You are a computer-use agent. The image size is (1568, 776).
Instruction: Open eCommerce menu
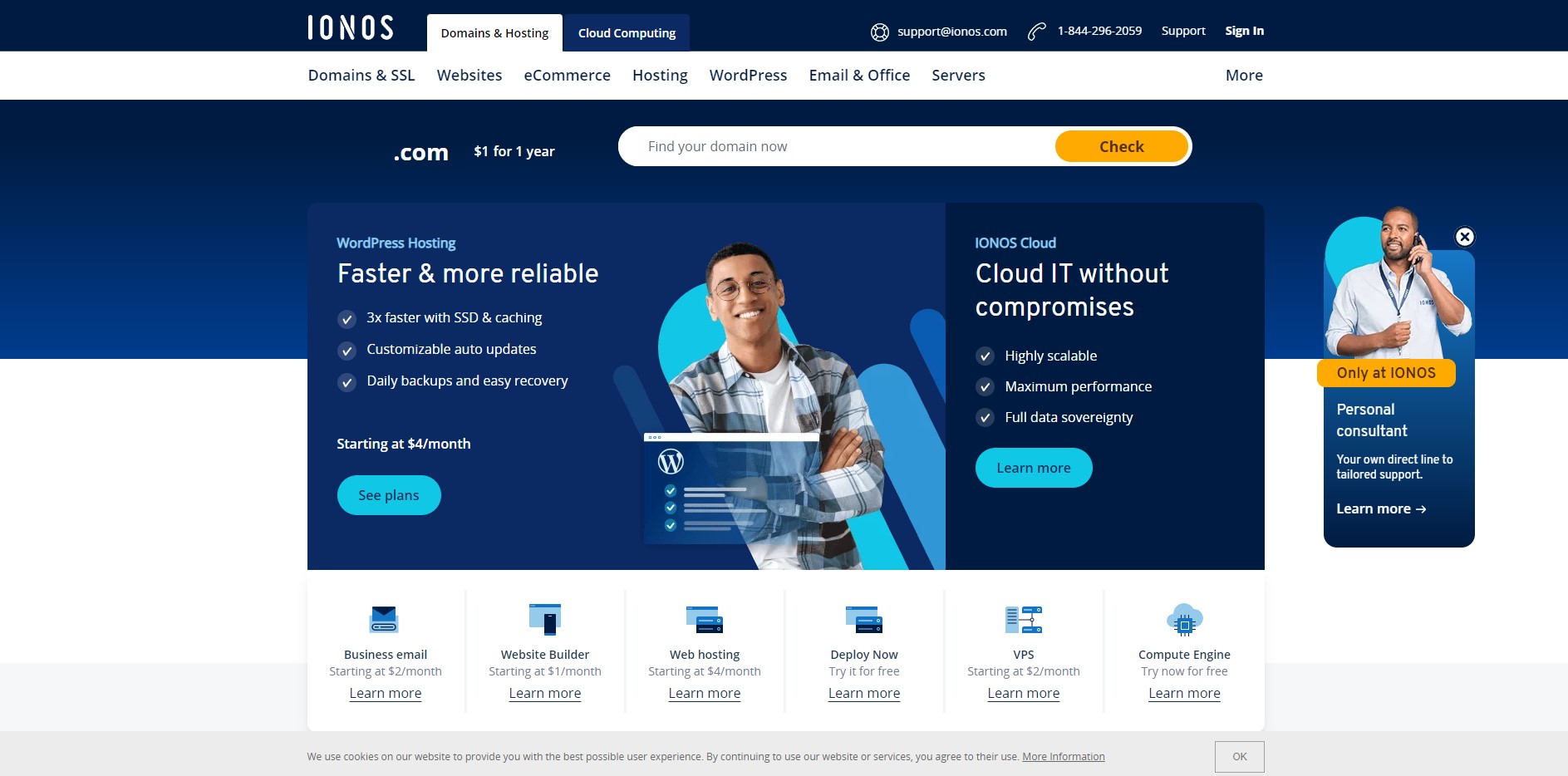(568, 75)
